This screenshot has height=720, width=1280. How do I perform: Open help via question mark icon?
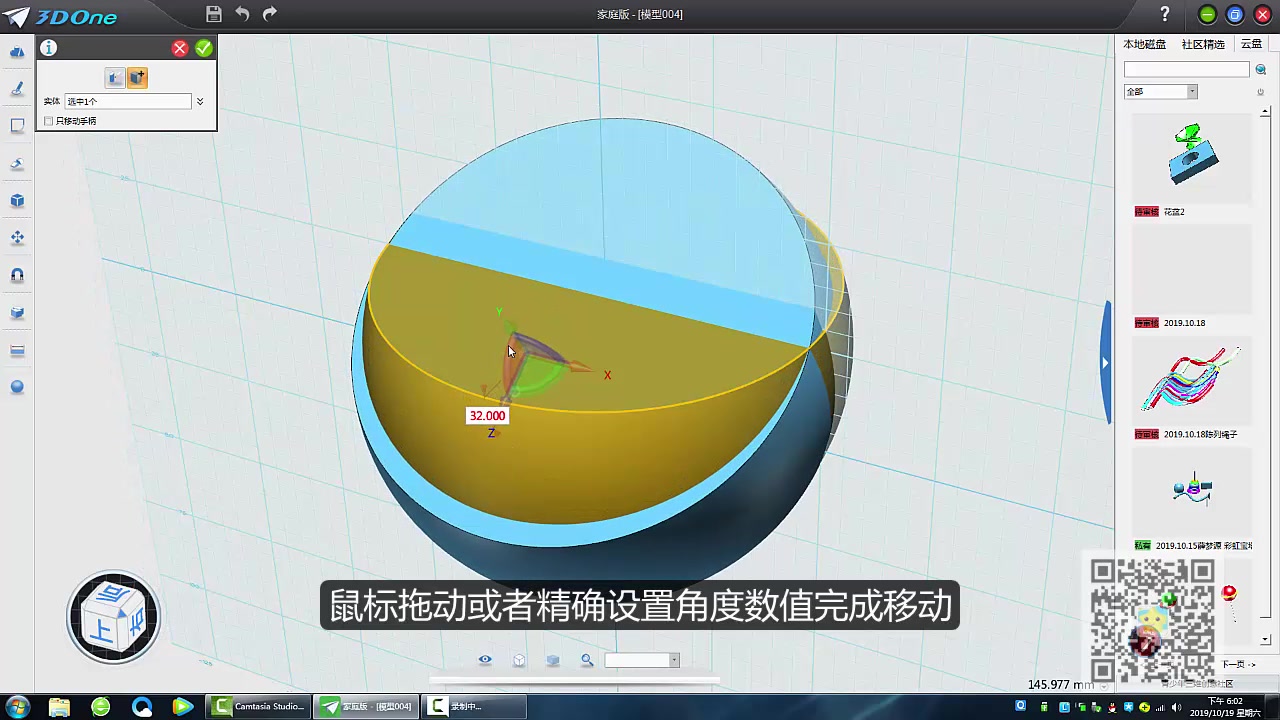pyautogui.click(x=1165, y=14)
